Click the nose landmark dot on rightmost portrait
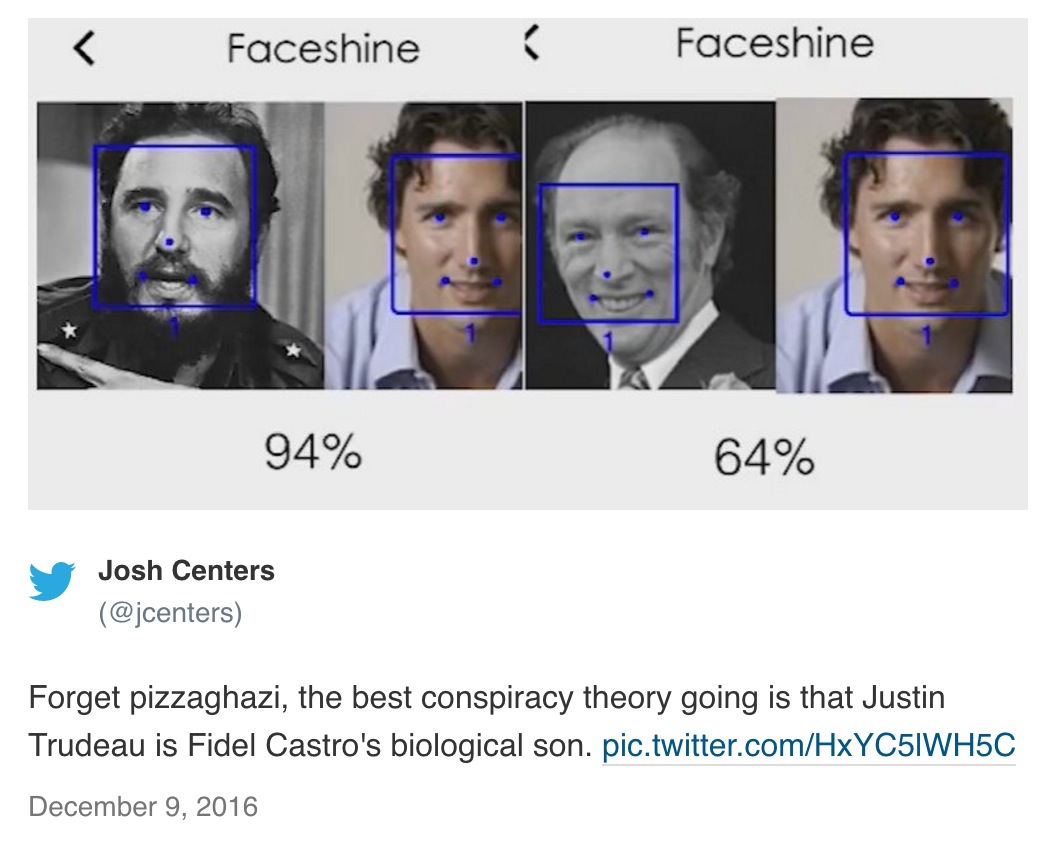 (930, 261)
